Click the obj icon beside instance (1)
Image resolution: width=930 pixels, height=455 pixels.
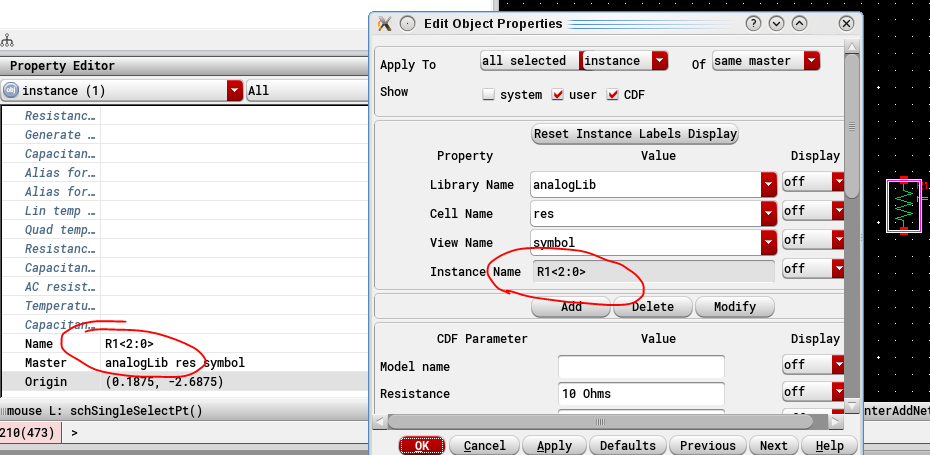11,90
